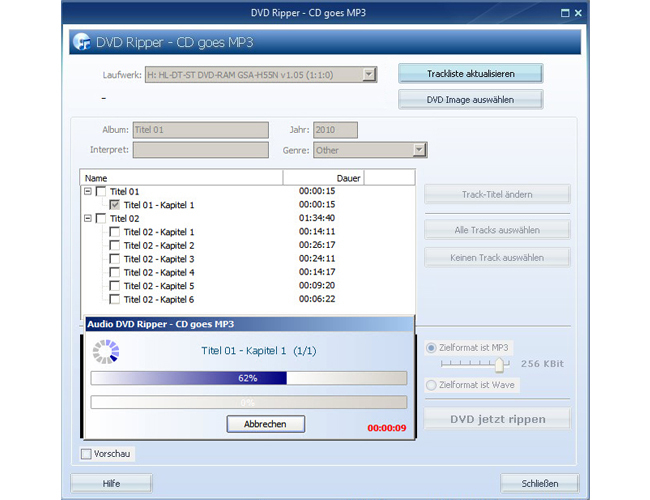Viewport: 650px width, 500px height.
Task: Click the 256 KBit bitrate slider handle
Action: (x=500, y=364)
